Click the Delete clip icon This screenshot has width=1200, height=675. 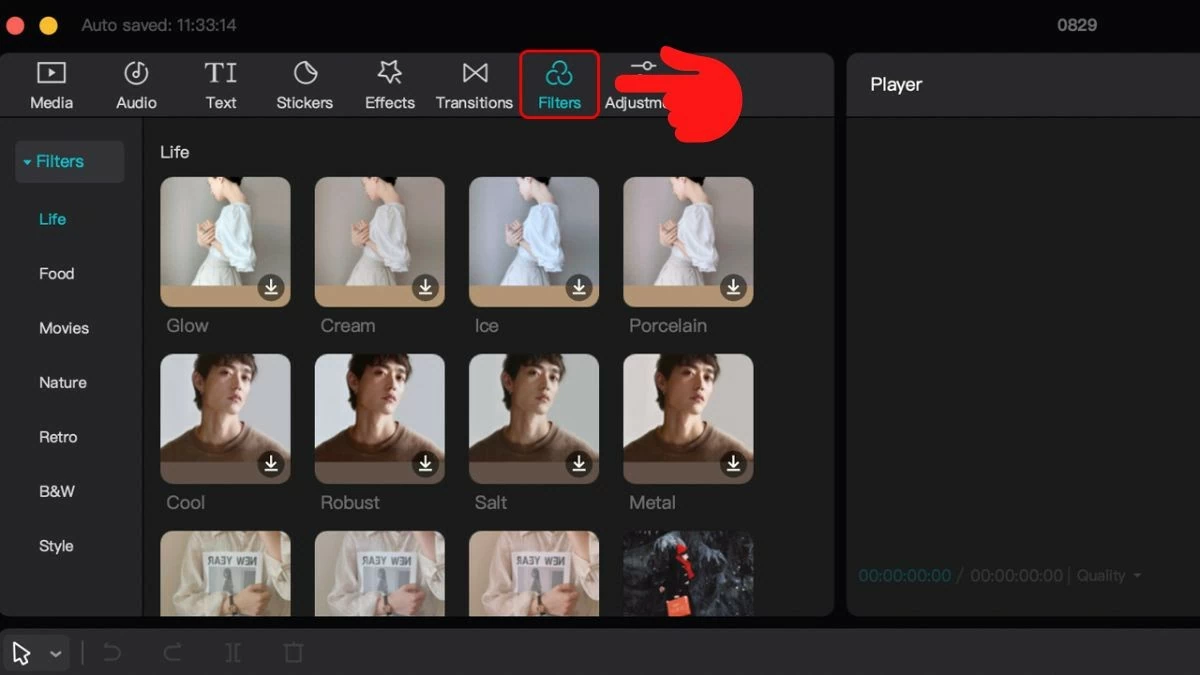coord(292,652)
